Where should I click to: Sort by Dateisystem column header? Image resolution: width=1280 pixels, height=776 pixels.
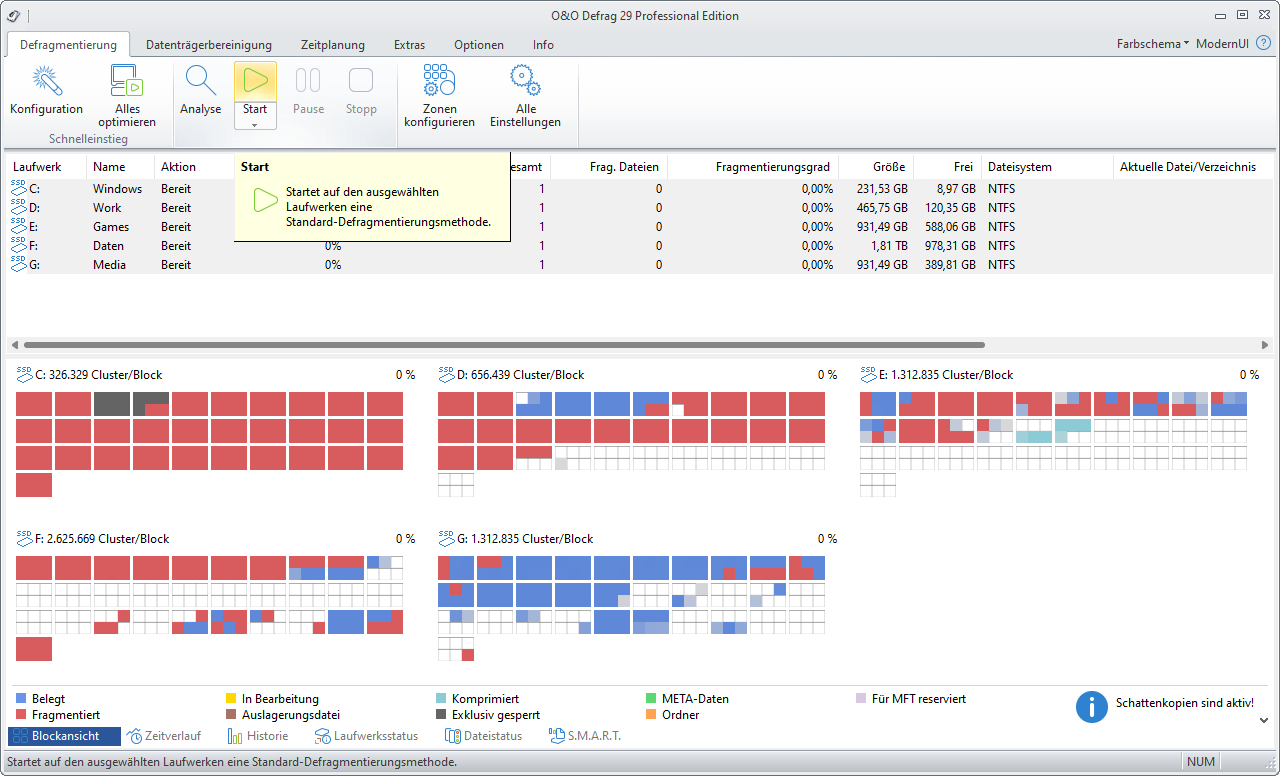[1047, 167]
